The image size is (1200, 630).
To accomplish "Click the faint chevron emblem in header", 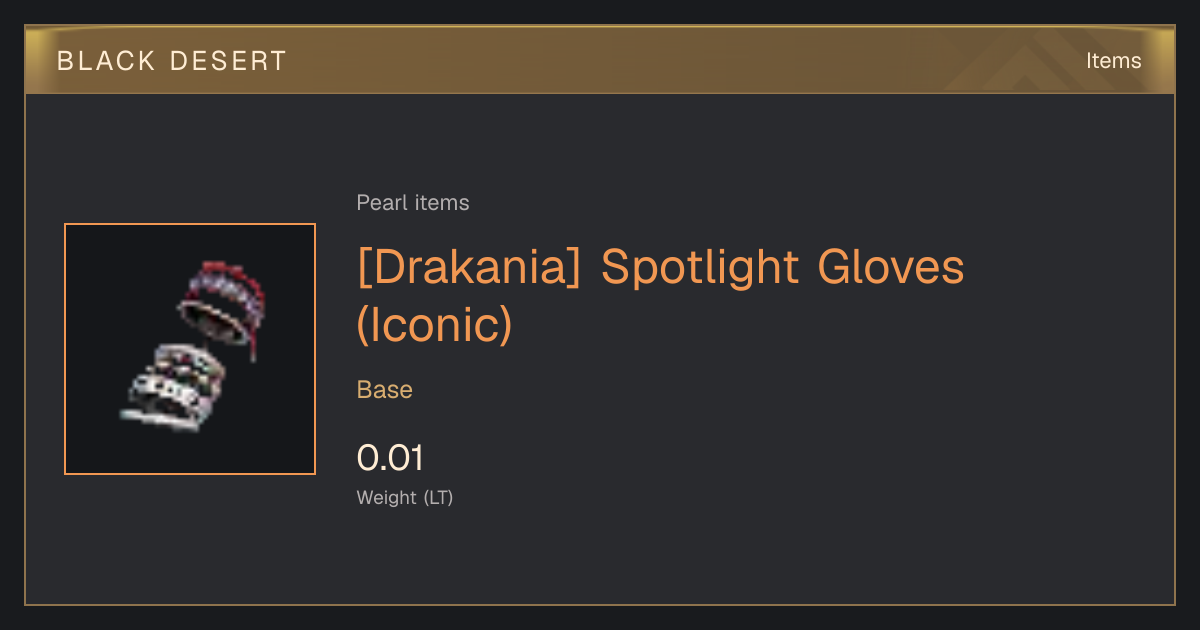I will [1028, 61].
